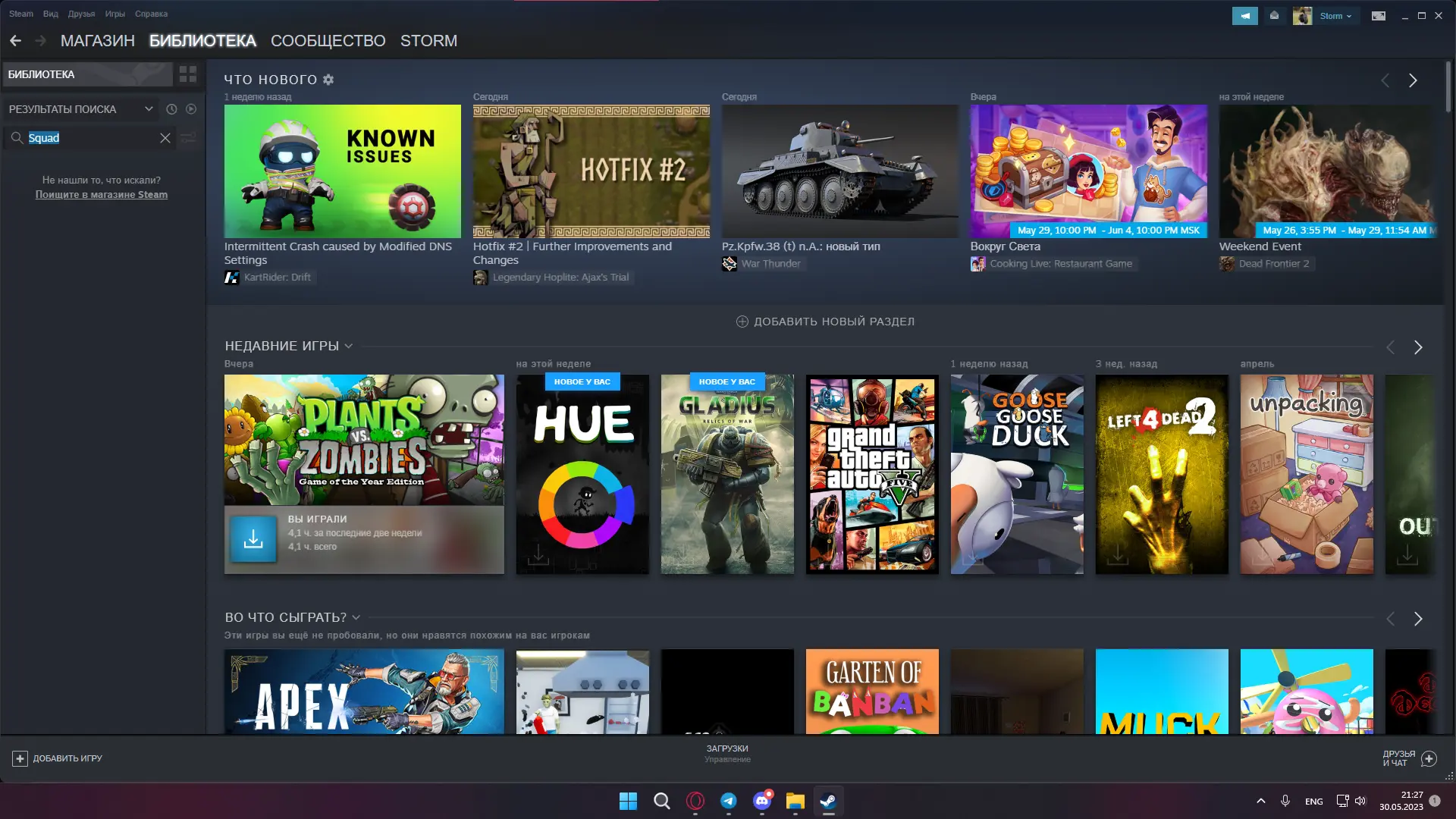Image resolution: width=1456 pixels, height=819 pixels.
Task: Click the announcements megaphone icon
Action: coord(1244,16)
